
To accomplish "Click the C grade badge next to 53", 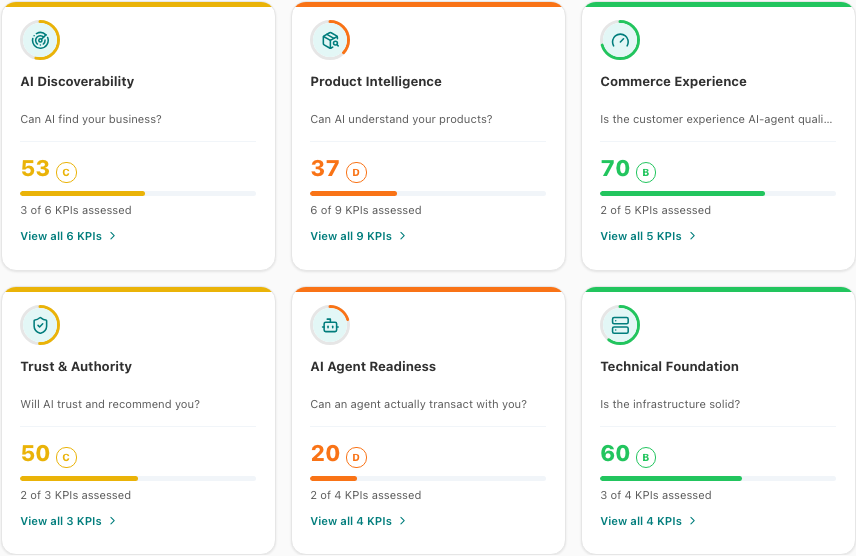I will tap(66, 173).
